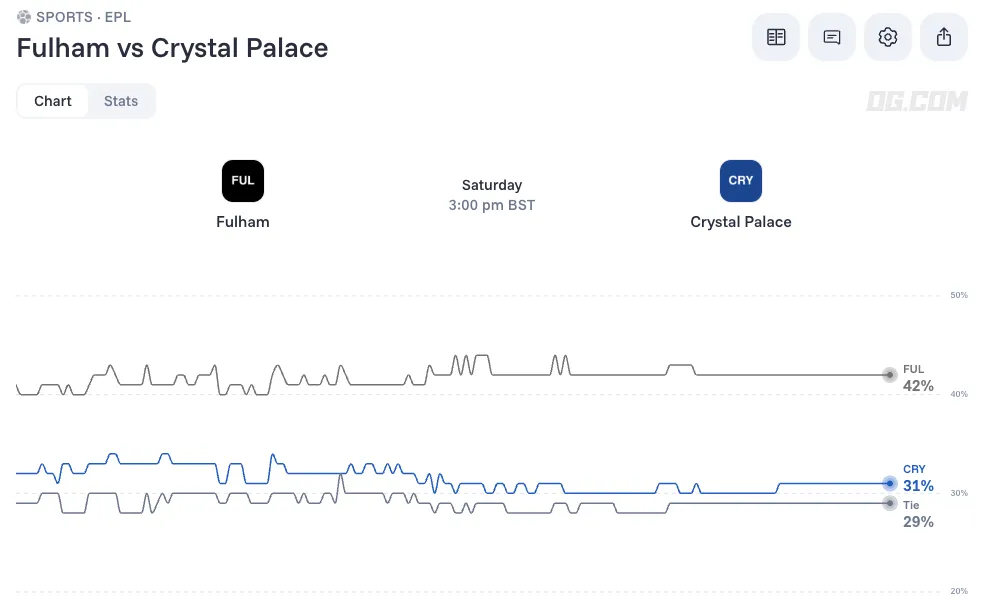Click the sports soccer ball icon
The width and height of the screenshot is (988, 604).
24,17
